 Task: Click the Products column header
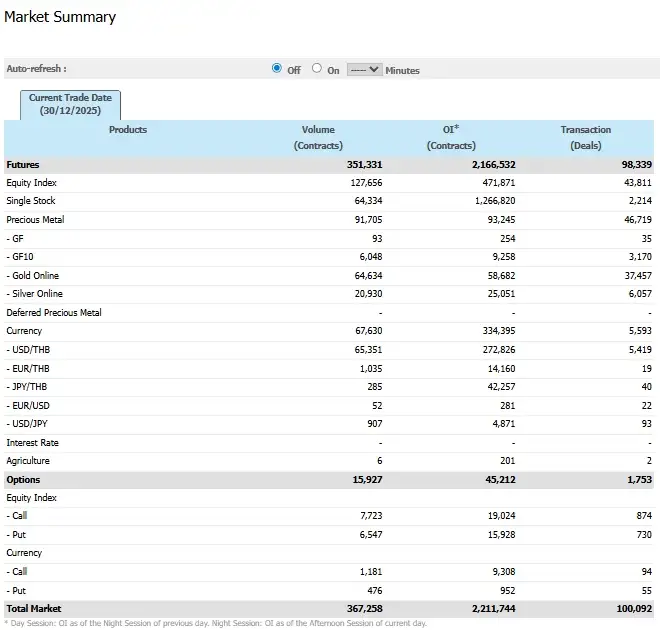[127, 130]
